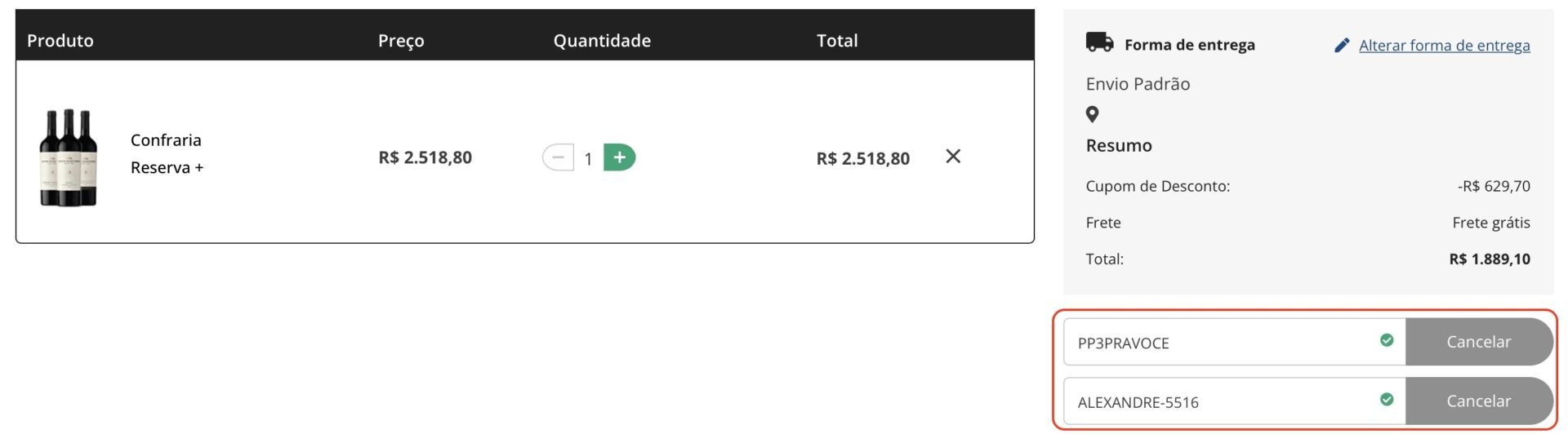Open the Confraria Reserva + product name
This screenshot has width=1568, height=434.
pyautogui.click(x=167, y=153)
